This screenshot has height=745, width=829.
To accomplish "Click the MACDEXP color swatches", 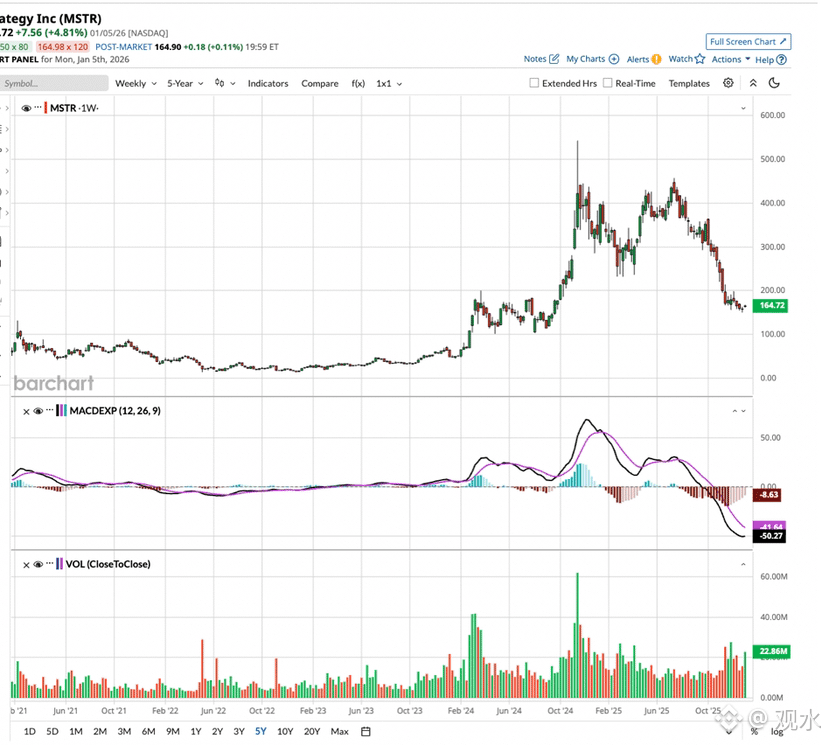I will [61, 410].
